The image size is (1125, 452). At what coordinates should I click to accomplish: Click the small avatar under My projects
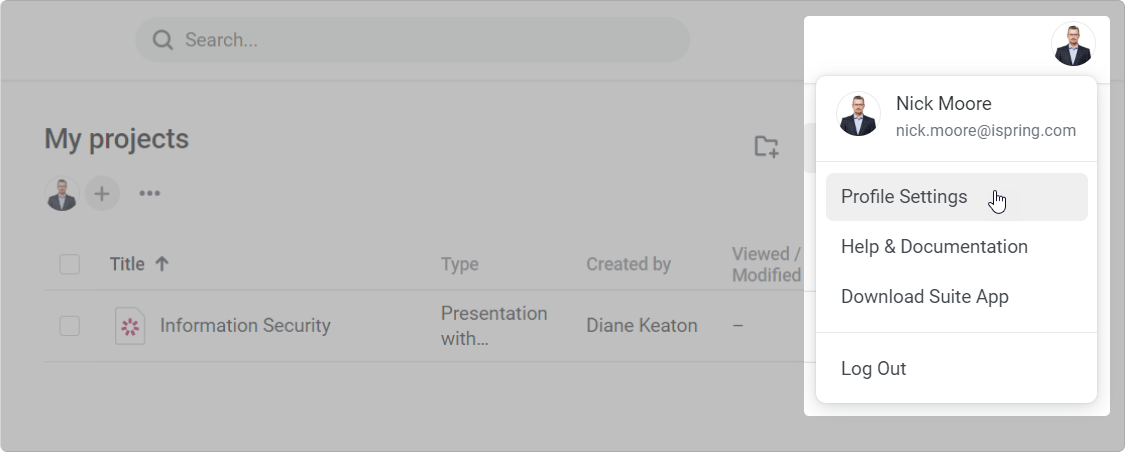(62, 194)
